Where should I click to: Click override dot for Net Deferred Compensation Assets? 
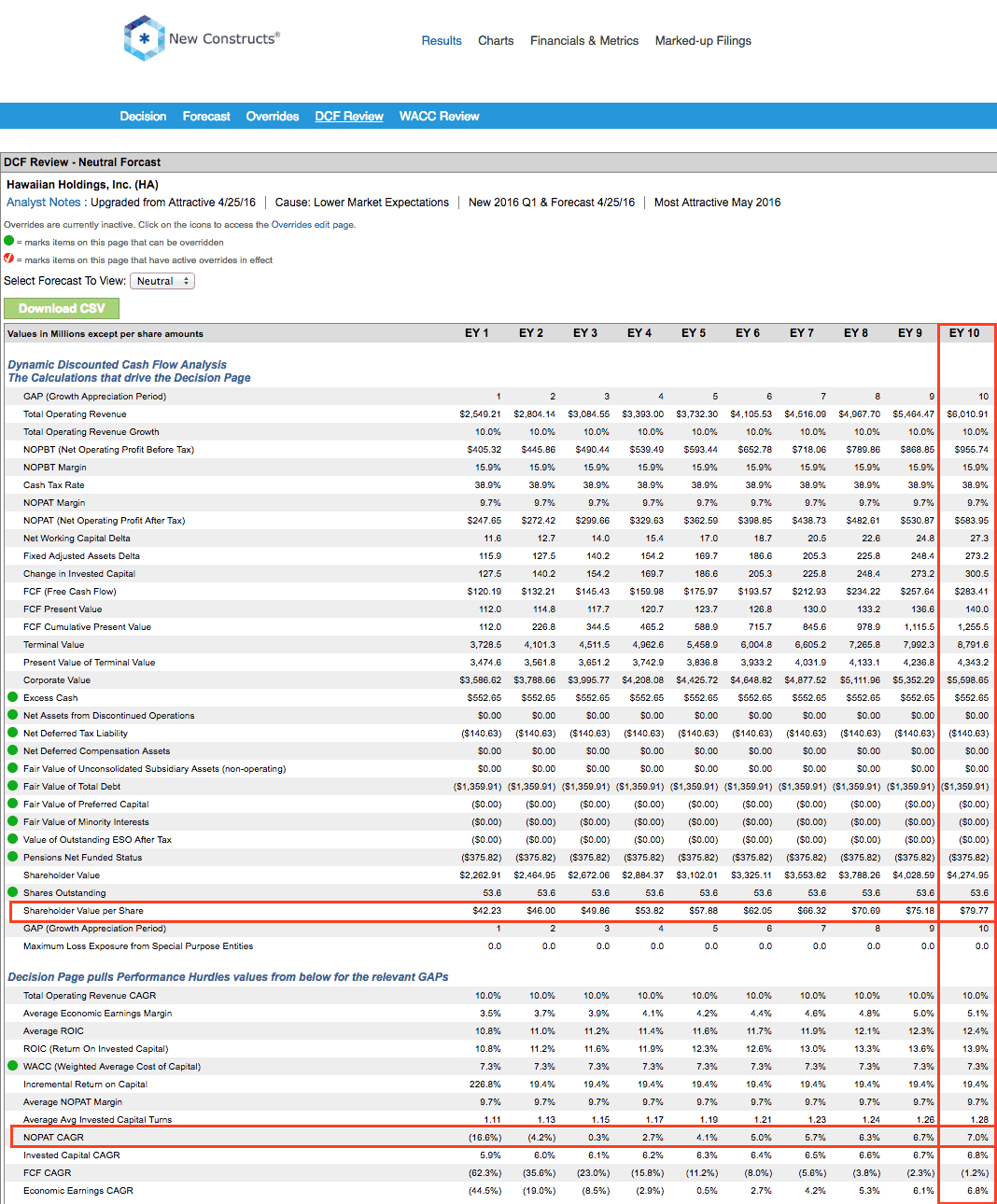(x=13, y=750)
